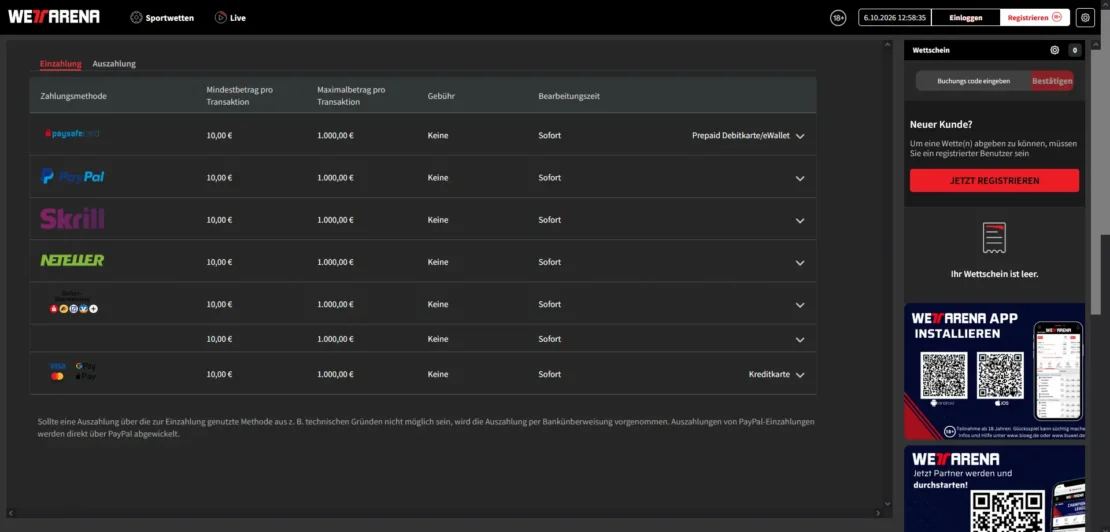Select the Einzahlung tab

click(x=60, y=64)
